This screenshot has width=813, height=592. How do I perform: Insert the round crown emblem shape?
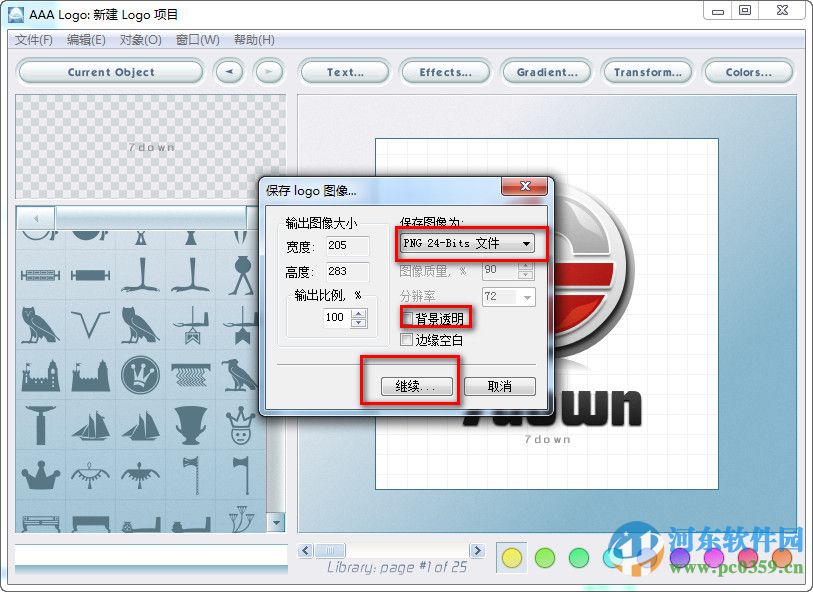pos(140,374)
